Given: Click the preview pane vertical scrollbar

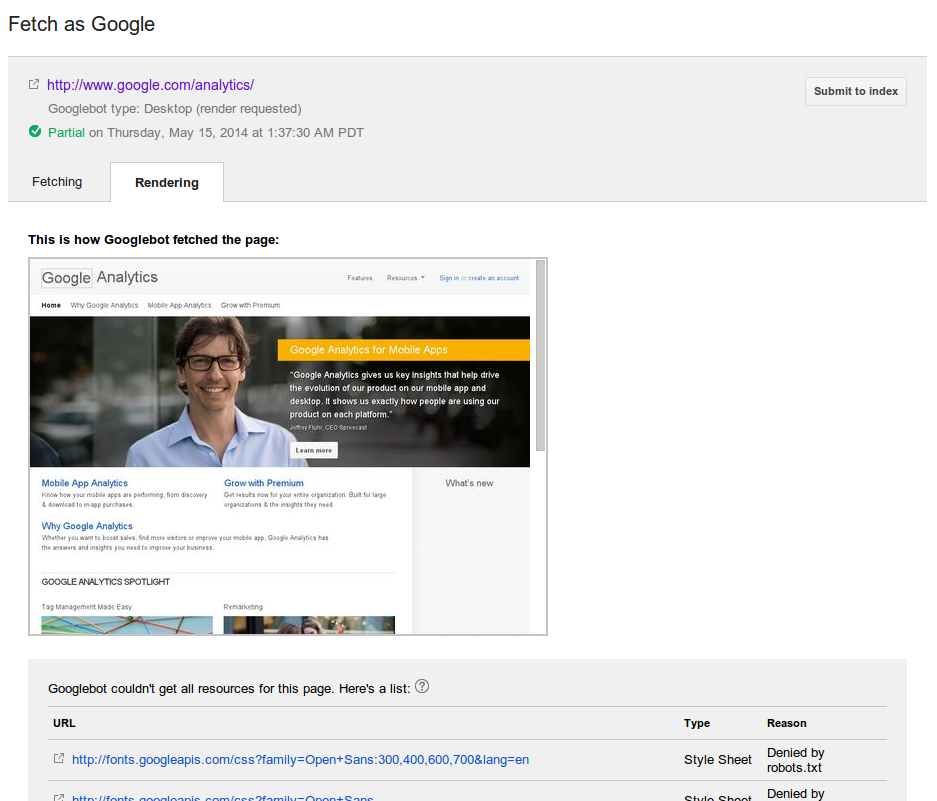Looking at the screenshot, I should 540,355.
